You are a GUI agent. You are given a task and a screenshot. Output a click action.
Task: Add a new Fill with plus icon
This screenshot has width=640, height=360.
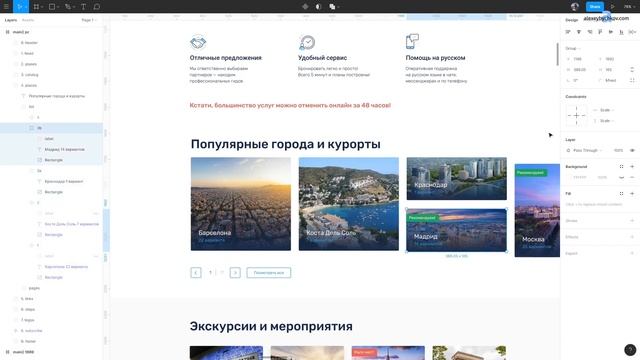(x=632, y=193)
